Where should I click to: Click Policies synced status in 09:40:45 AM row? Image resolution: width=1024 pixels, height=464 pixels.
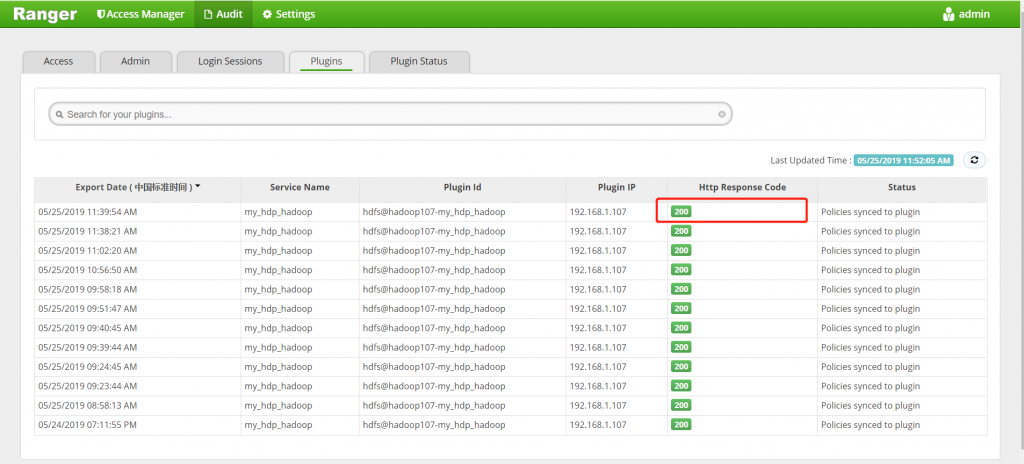coord(871,328)
